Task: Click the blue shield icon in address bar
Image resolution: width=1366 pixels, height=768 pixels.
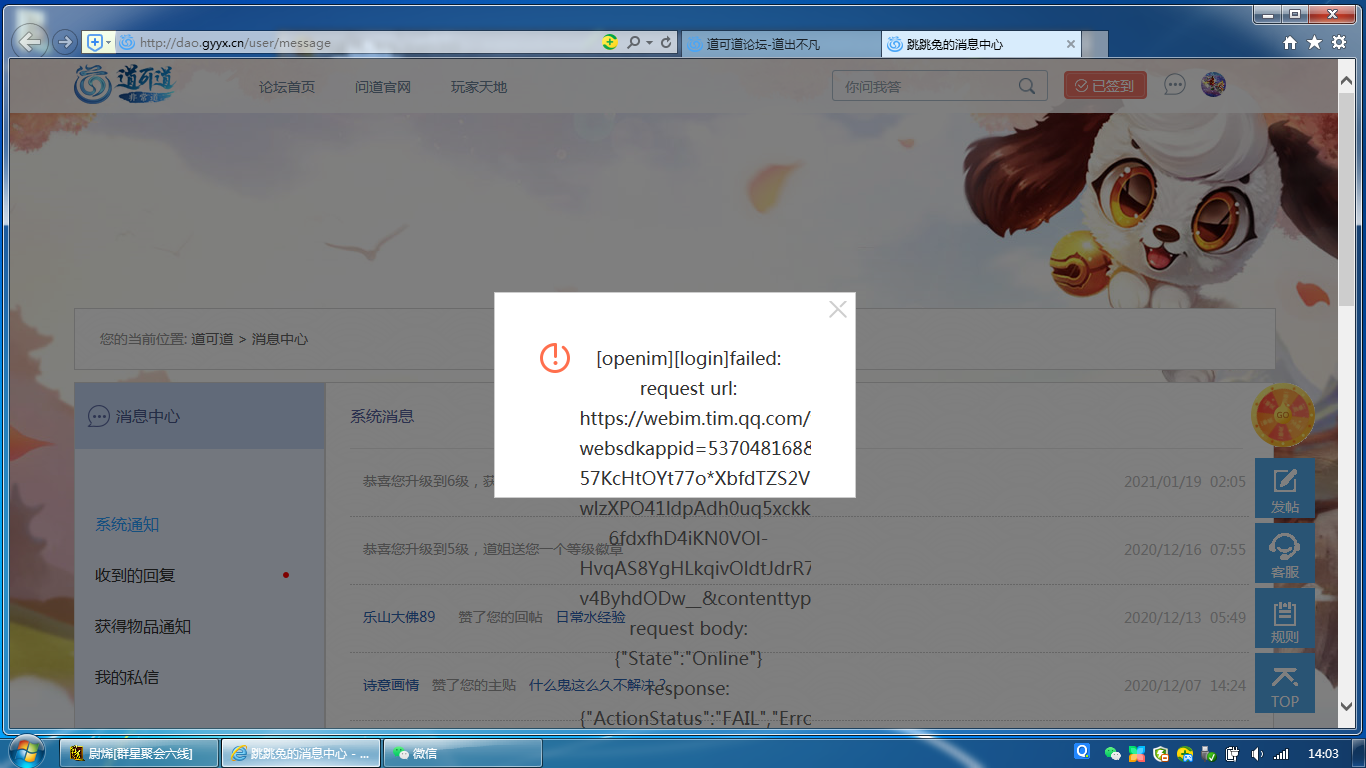Action: tap(94, 42)
